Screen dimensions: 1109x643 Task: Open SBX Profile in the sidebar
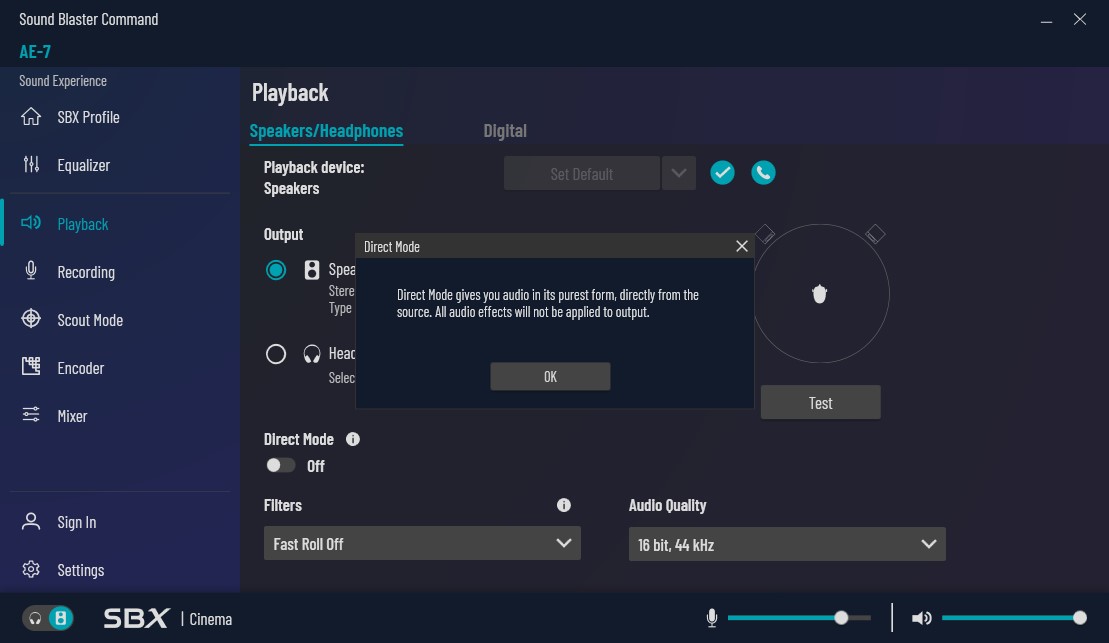pyautogui.click(x=88, y=117)
